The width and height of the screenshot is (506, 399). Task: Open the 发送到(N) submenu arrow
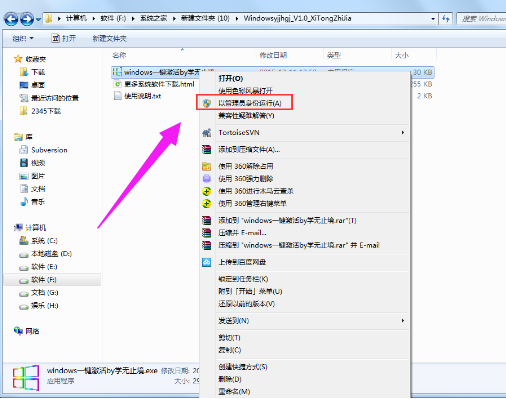click(x=403, y=321)
